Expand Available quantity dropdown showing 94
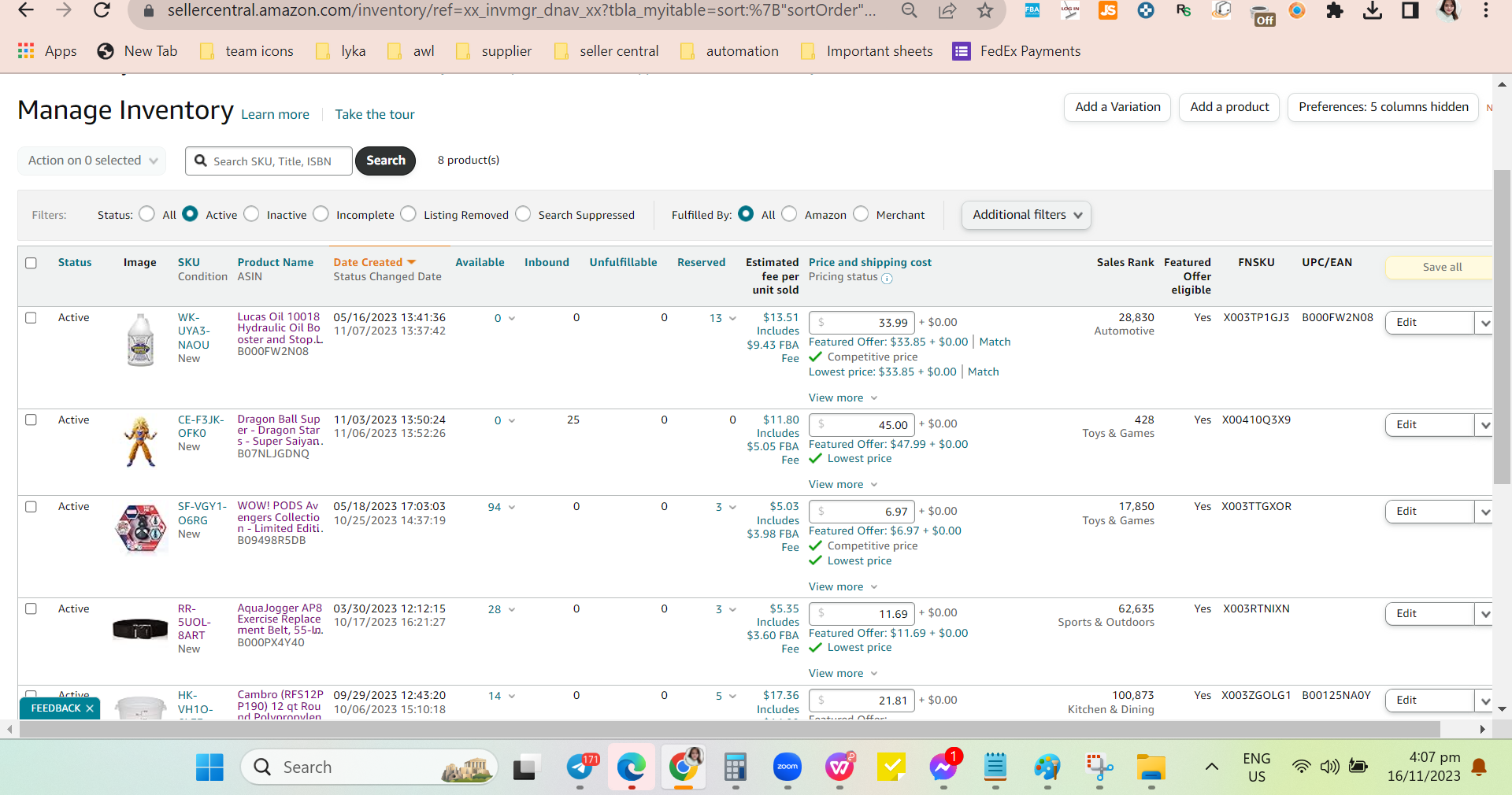 click(x=502, y=507)
